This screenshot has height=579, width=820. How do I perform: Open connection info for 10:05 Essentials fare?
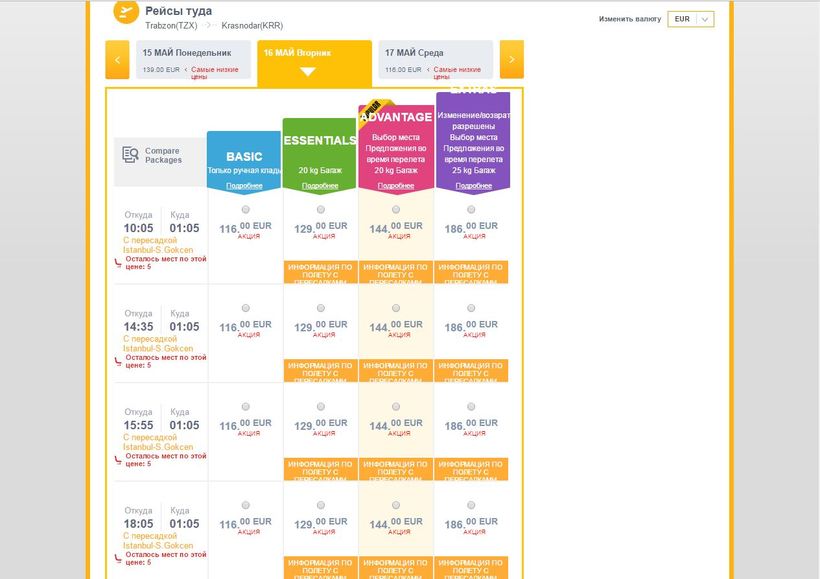(x=320, y=272)
